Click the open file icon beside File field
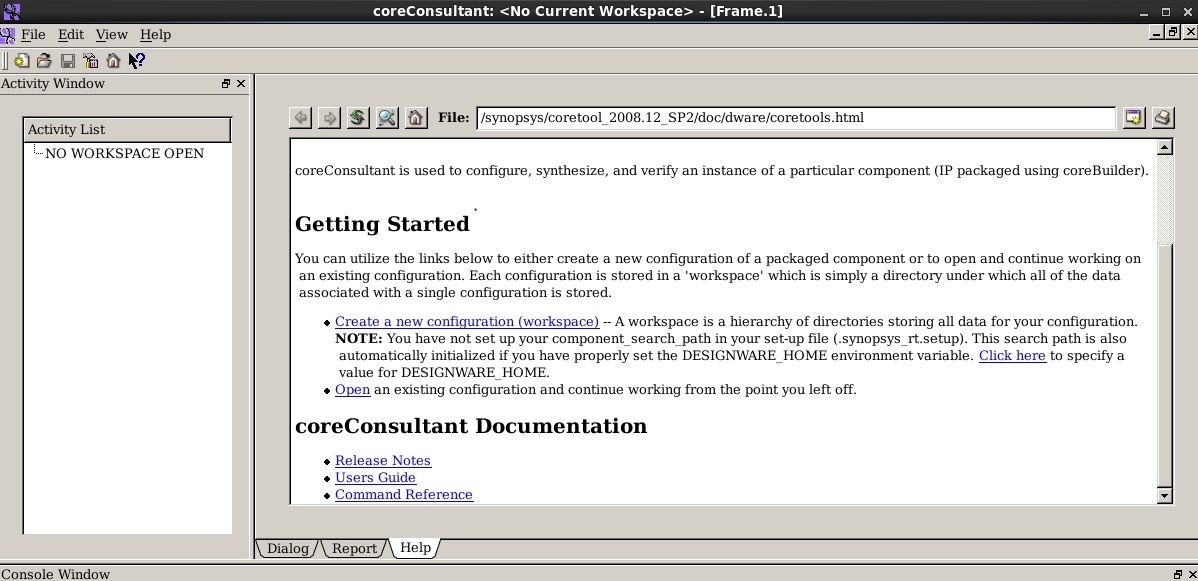The image size is (1198, 581). click(1133, 118)
